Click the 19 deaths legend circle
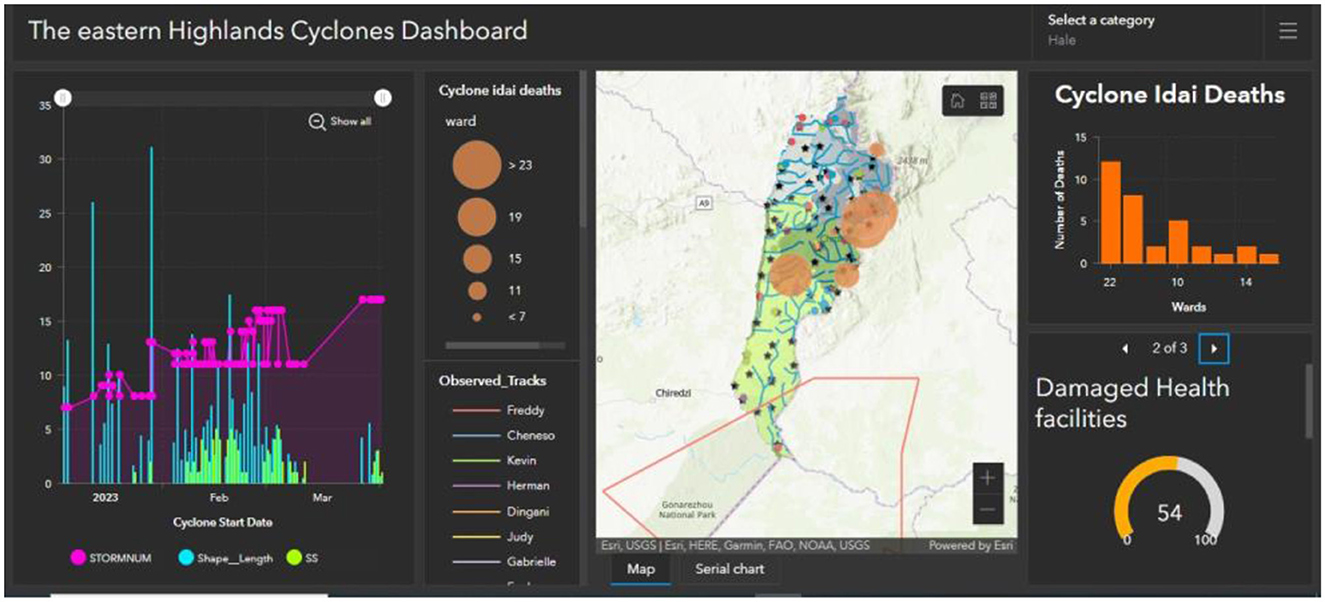 pos(476,217)
